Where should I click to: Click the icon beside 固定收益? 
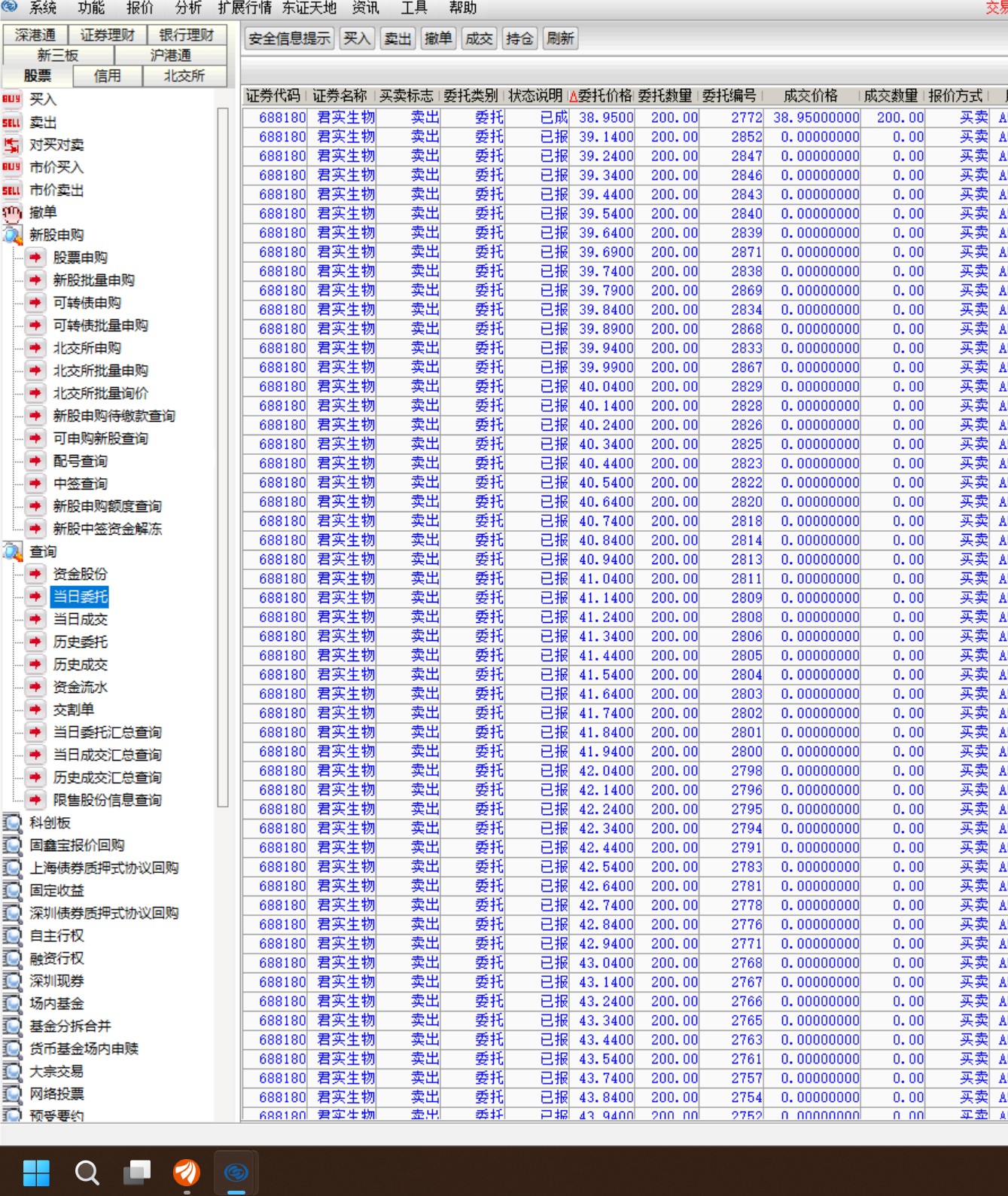pos(12,890)
